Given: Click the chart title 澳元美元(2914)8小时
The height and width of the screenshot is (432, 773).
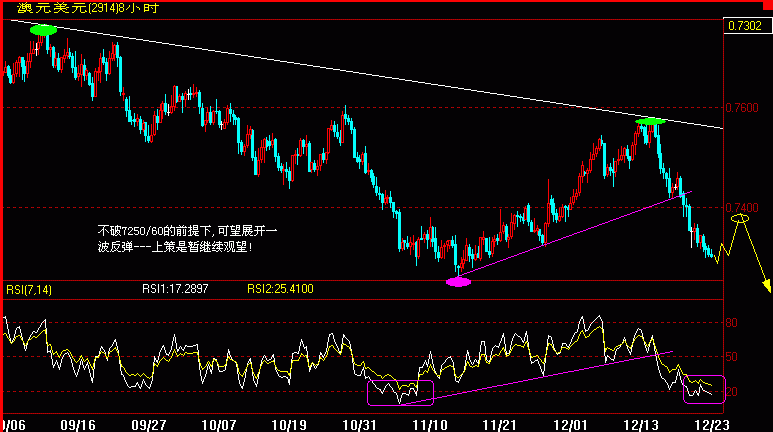Looking at the screenshot, I should coord(87,8).
